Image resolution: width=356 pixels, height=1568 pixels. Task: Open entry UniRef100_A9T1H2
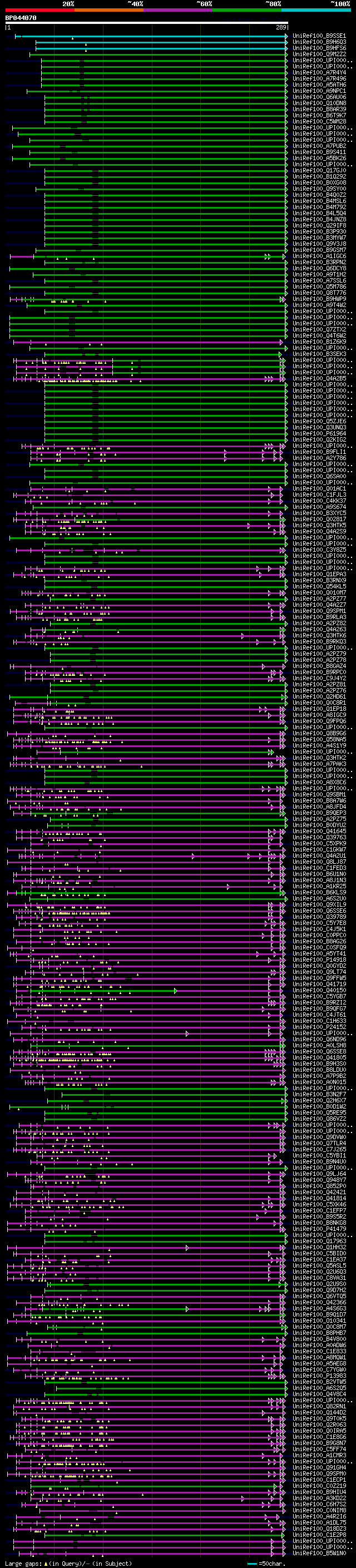coord(319,275)
